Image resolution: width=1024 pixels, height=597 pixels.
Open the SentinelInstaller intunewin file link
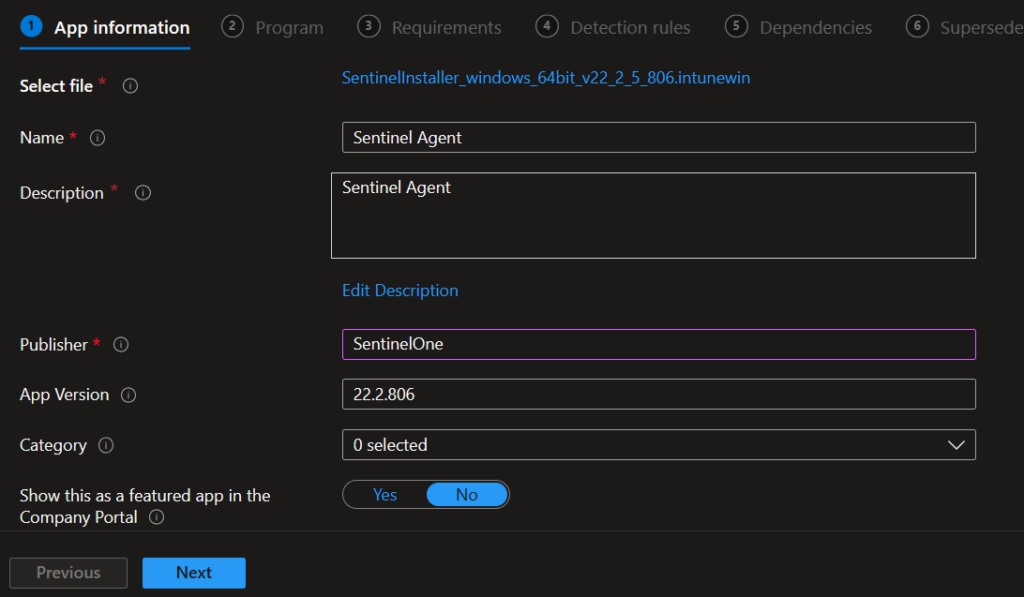[x=546, y=78]
